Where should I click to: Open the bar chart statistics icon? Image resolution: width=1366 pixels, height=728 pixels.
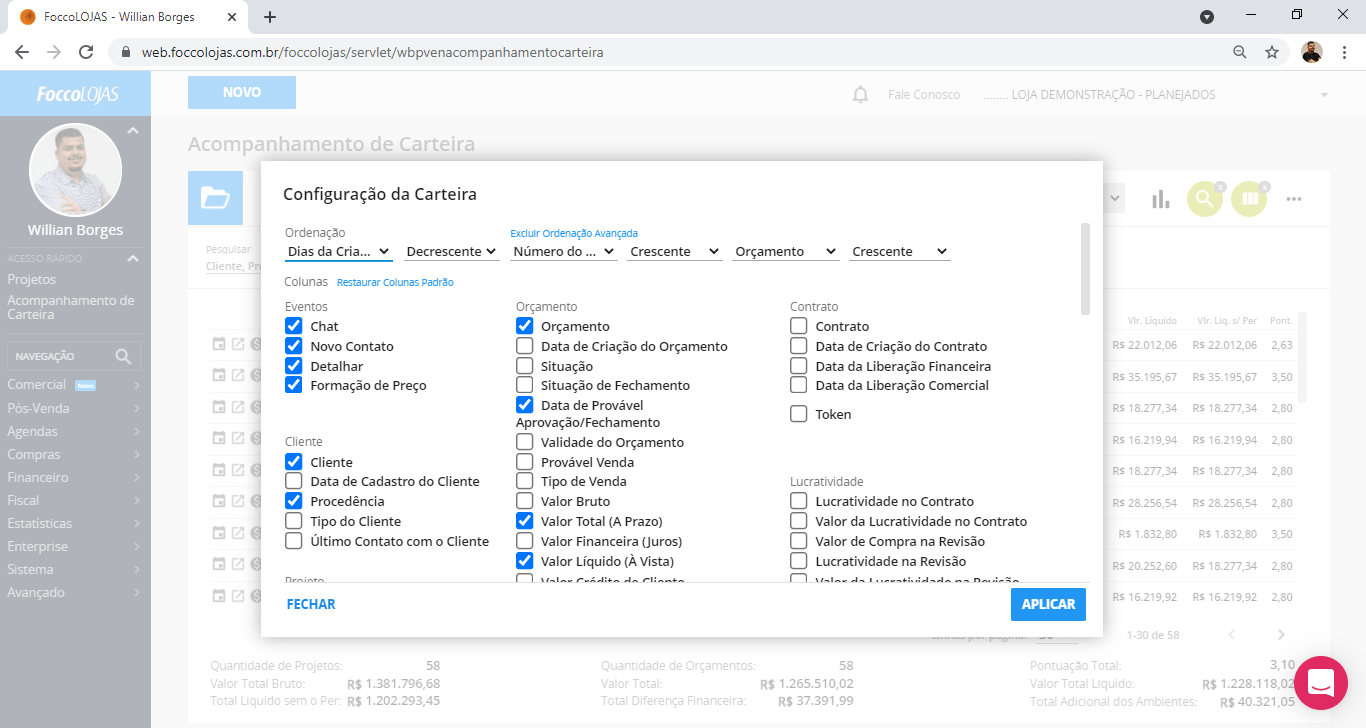(x=1160, y=199)
